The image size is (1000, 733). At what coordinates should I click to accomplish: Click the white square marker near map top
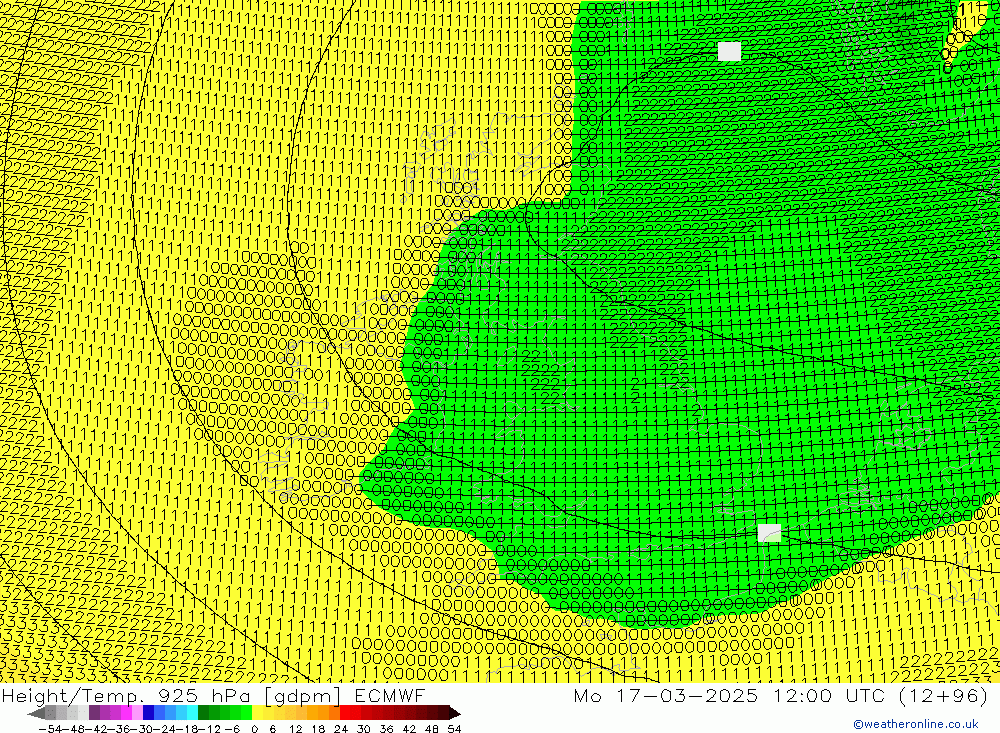click(x=730, y=51)
